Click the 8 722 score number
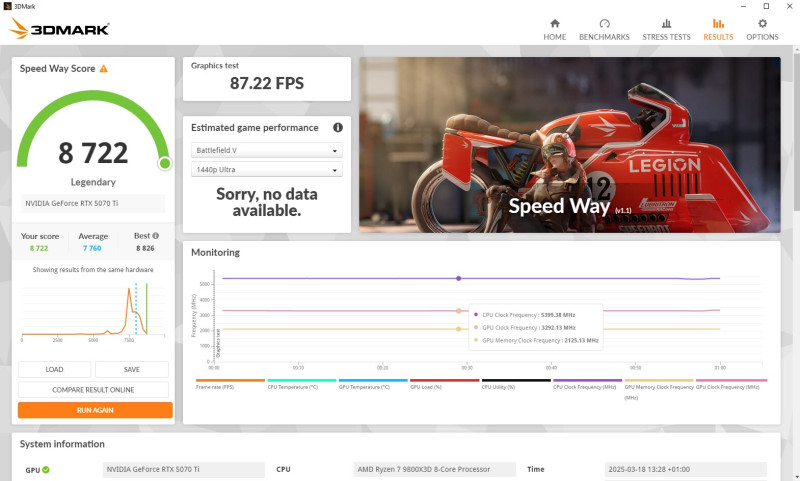Image resolution: width=800 pixels, height=481 pixels. point(93,153)
